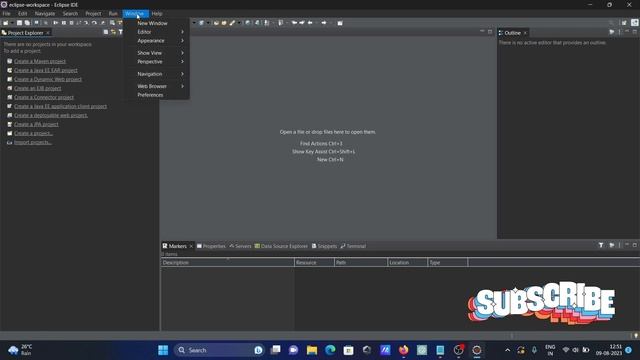Sort Markers by Location column header
Viewport: 640px width, 360px height.
(x=407, y=262)
